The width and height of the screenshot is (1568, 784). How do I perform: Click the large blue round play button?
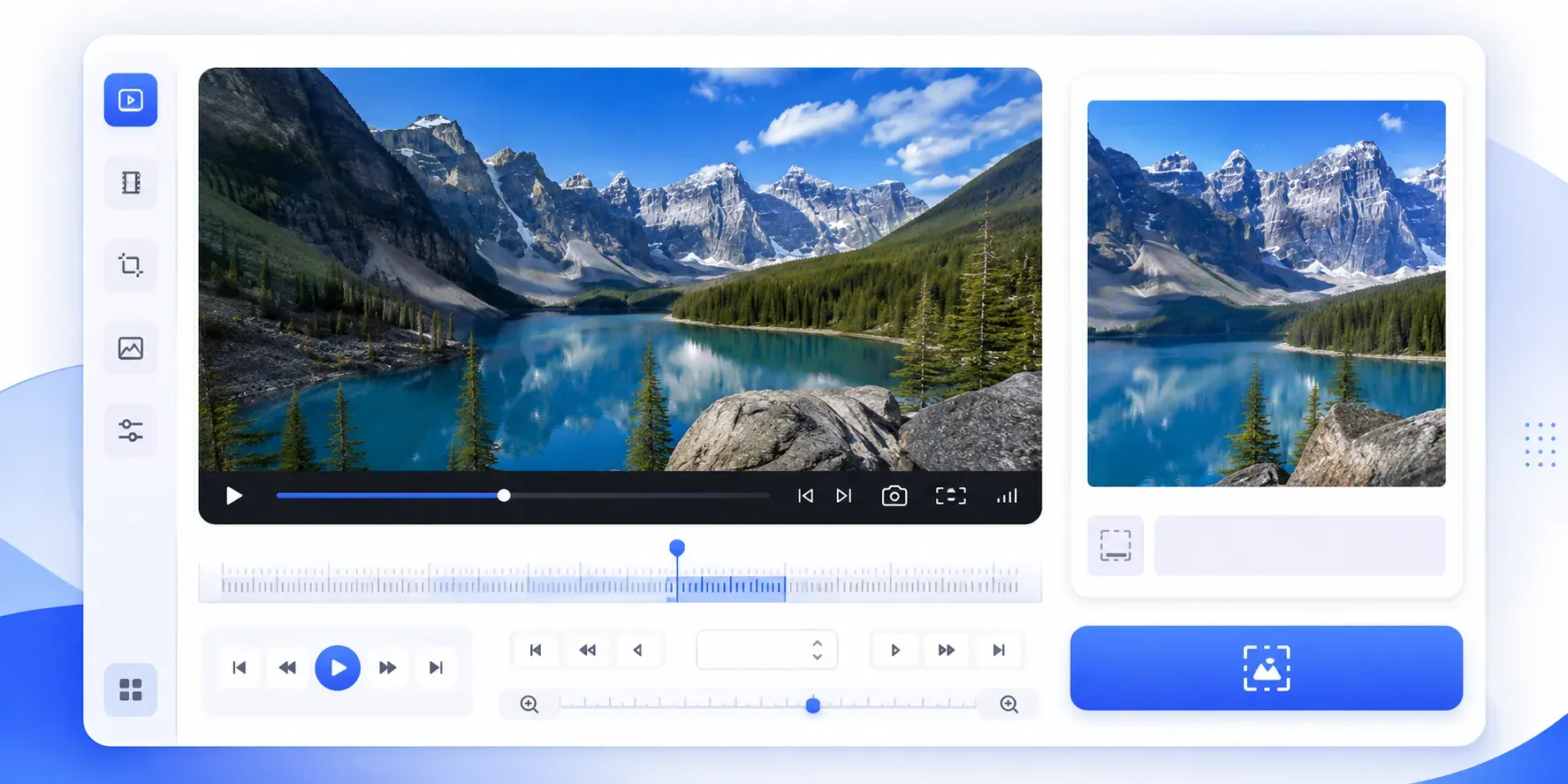pos(338,667)
